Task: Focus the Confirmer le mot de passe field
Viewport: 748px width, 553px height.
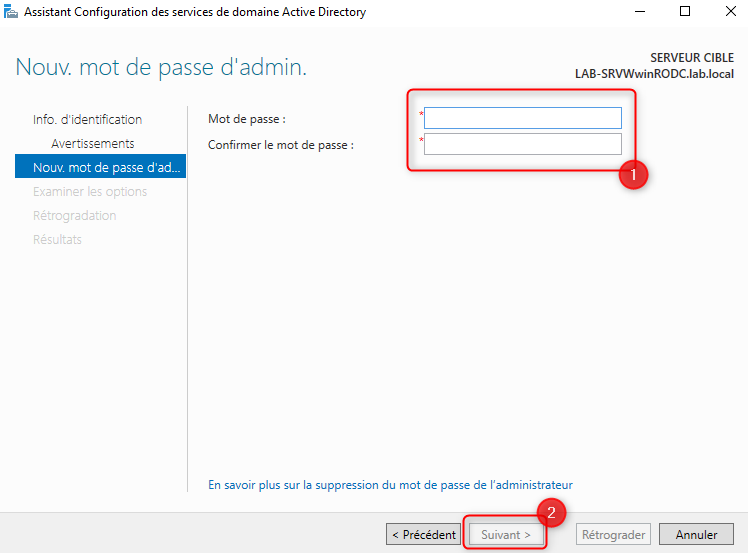Action: 522,144
